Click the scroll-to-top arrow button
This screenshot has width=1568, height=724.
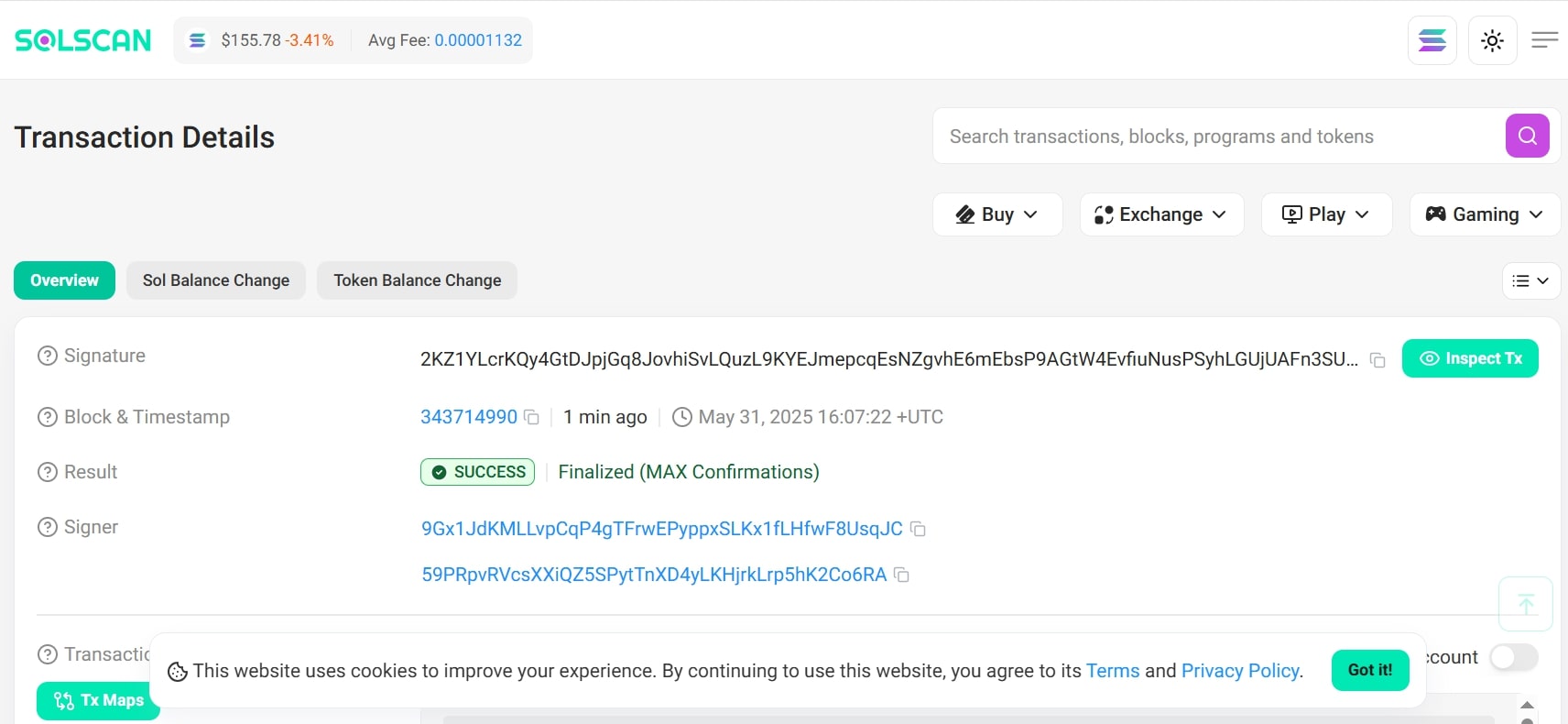[1526, 604]
